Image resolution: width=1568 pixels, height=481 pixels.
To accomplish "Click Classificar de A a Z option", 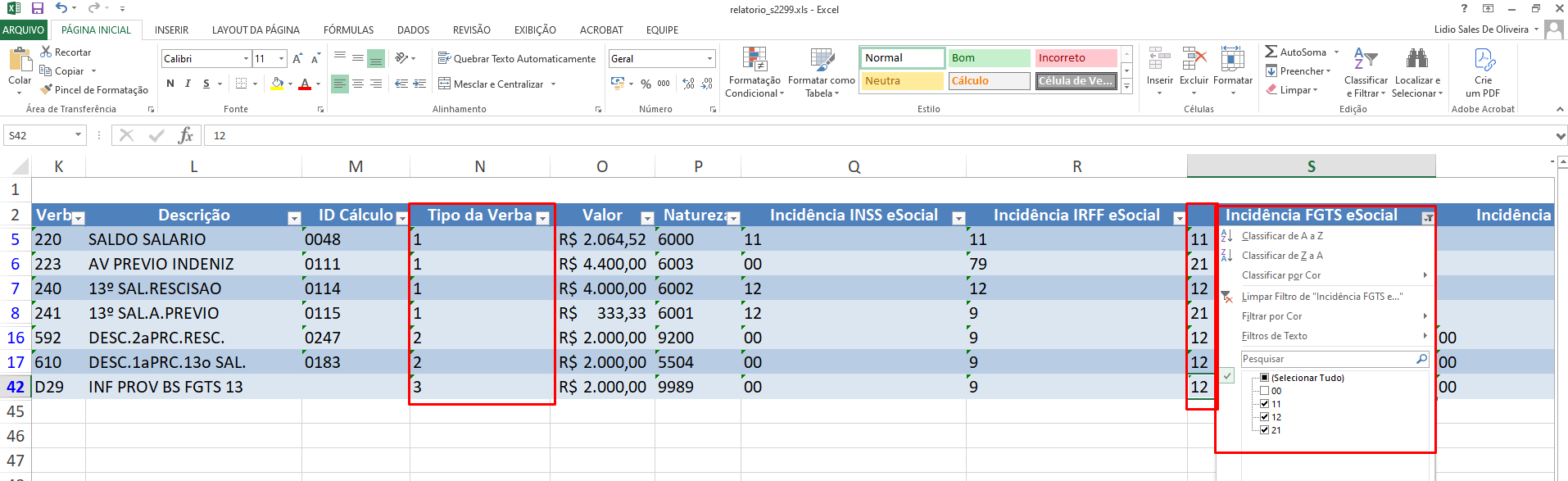I will [1282, 236].
